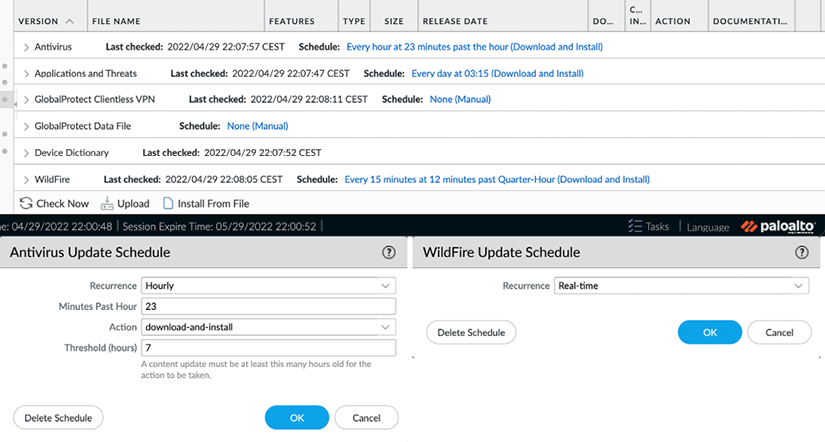
Task: Open the Action dropdown showing download-and-install
Action: [268, 327]
